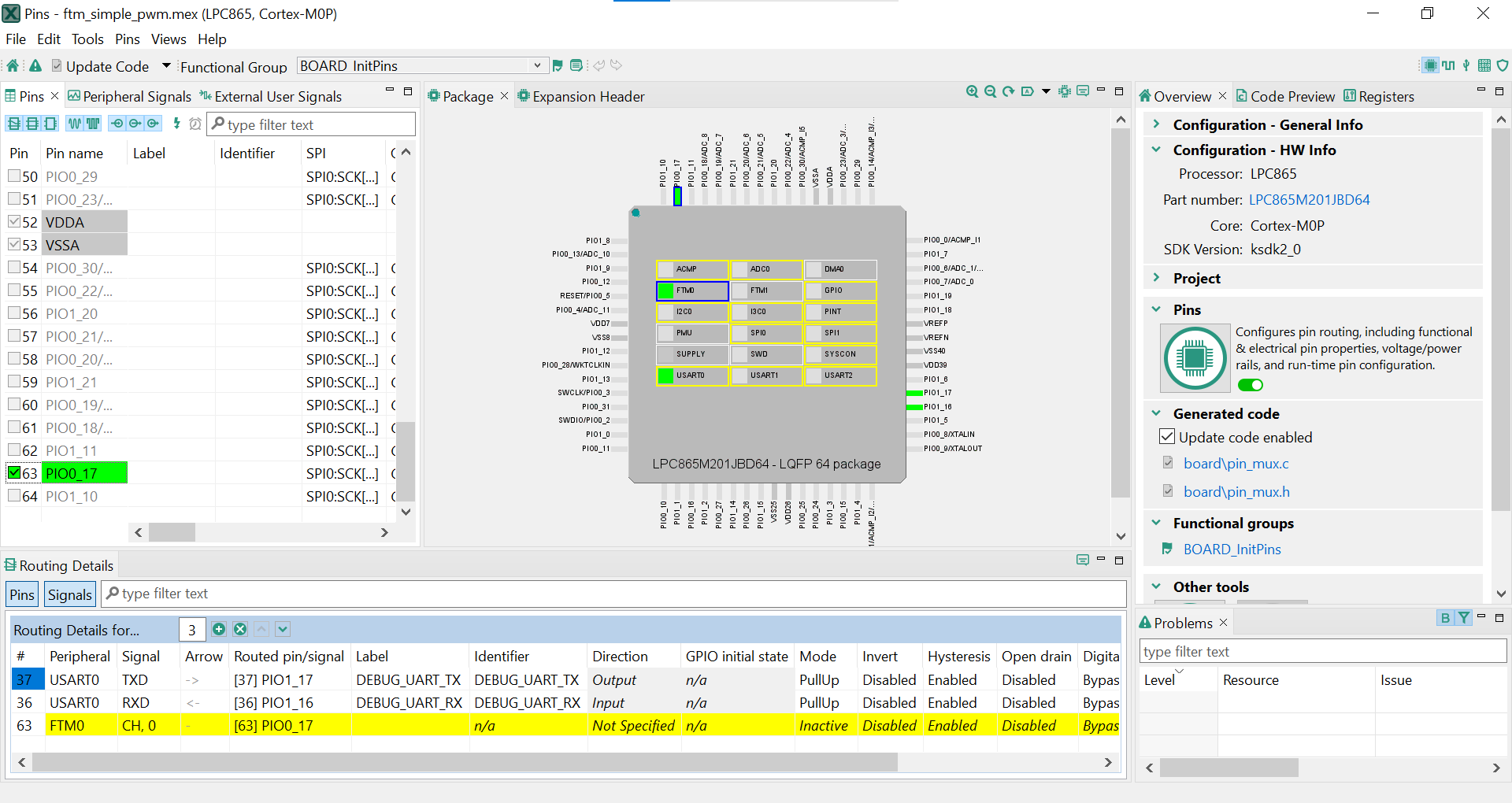Viewport: 1512px width, 803px height.
Task: Click the Problems filter text field
Action: point(1321,651)
